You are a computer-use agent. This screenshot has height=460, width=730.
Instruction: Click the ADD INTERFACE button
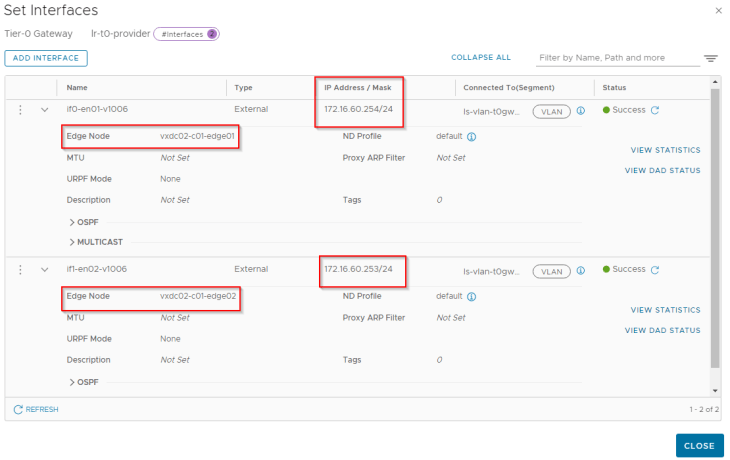coord(46,58)
